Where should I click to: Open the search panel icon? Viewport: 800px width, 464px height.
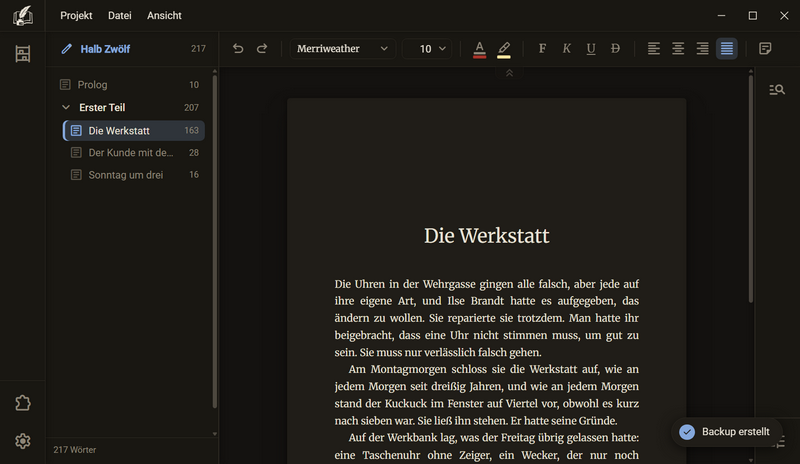[x=777, y=90]
